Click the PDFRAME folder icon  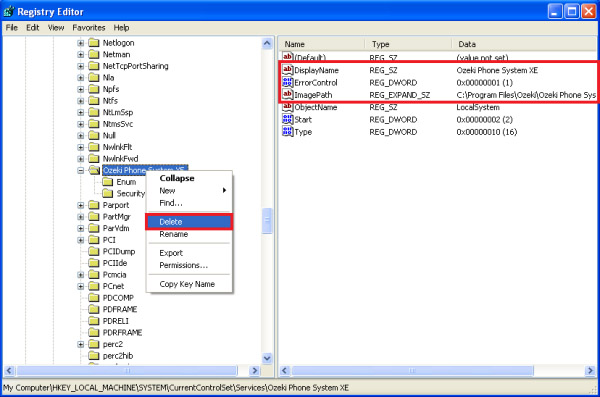point(94,309)
